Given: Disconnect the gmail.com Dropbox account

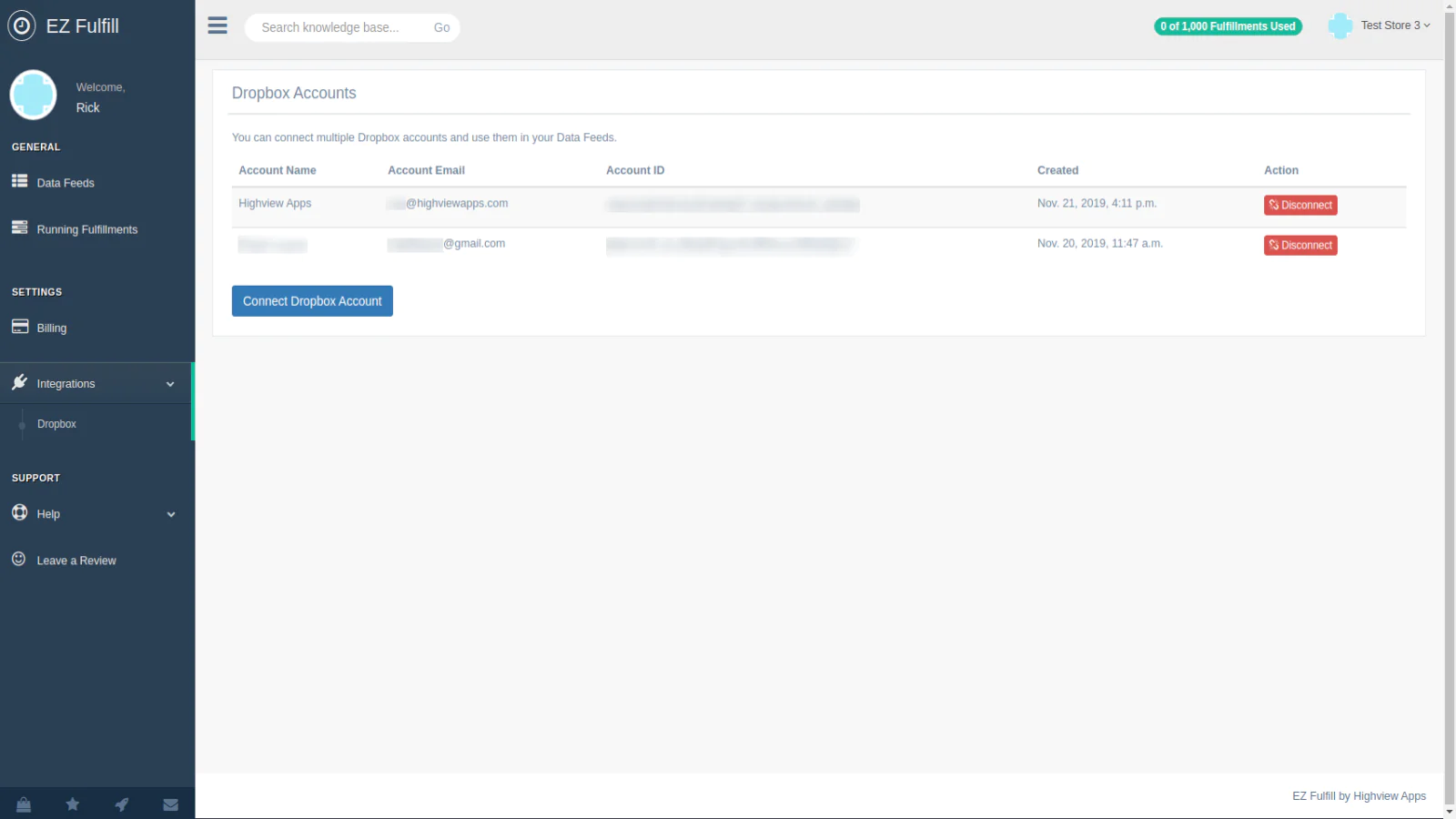Looking at the screenshot, I should tap(1300, 246).
